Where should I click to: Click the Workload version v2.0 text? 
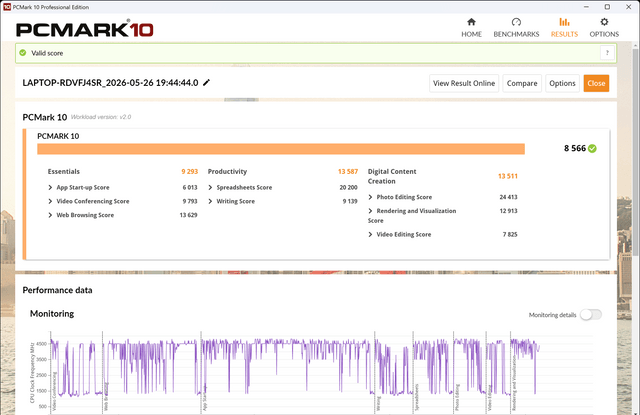pos(101,117)
